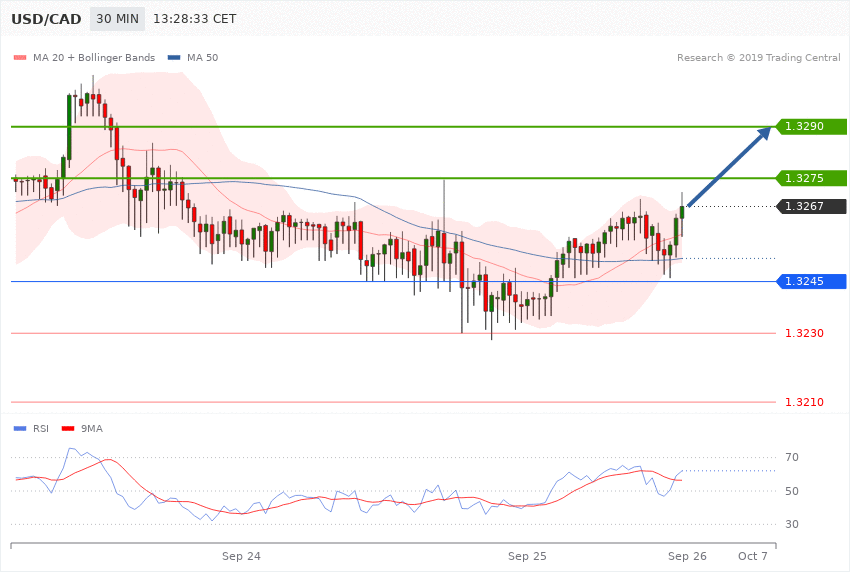Click the green 1.3290 resistance price tag
The width and height of the screenshot is (850, 576).
[811, 126]
